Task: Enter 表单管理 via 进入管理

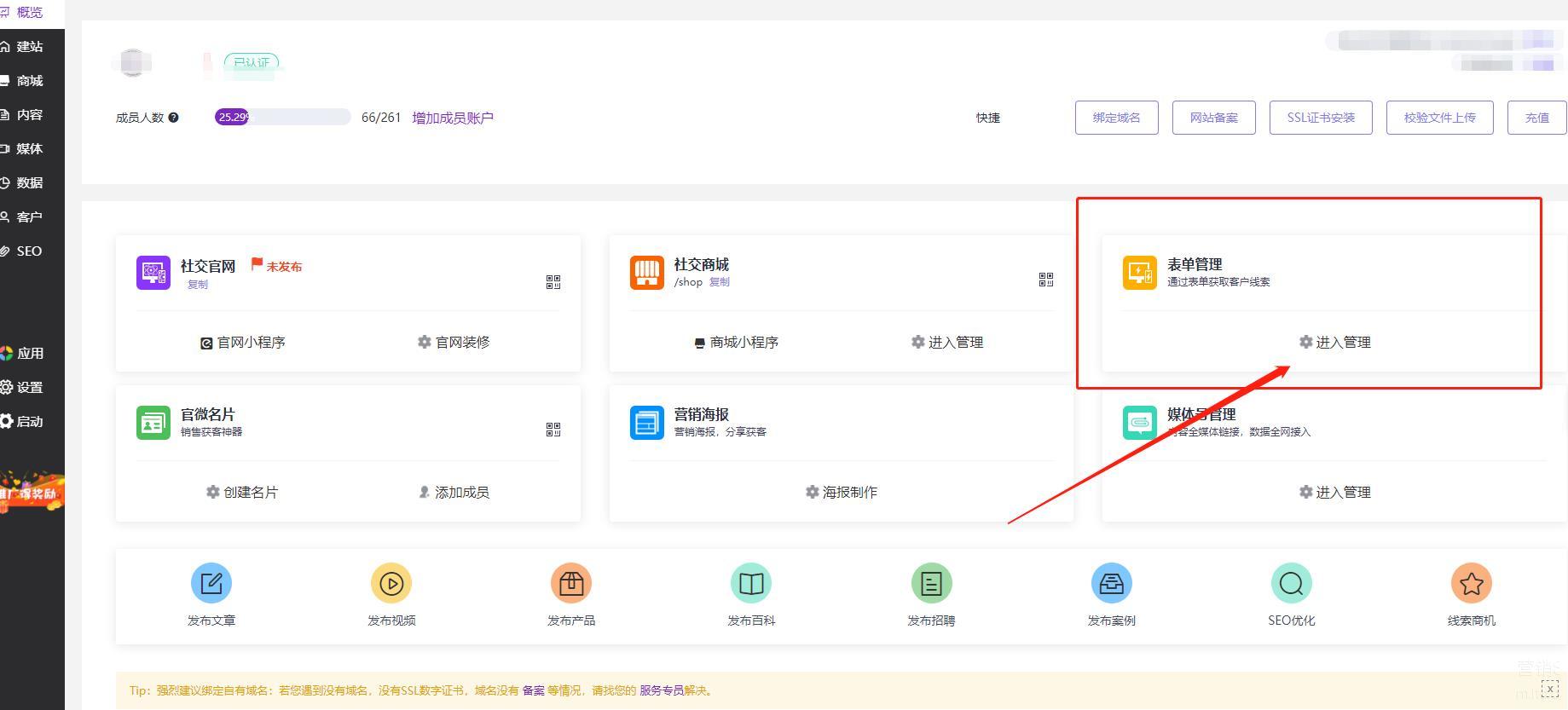Action: point(1335,343)
